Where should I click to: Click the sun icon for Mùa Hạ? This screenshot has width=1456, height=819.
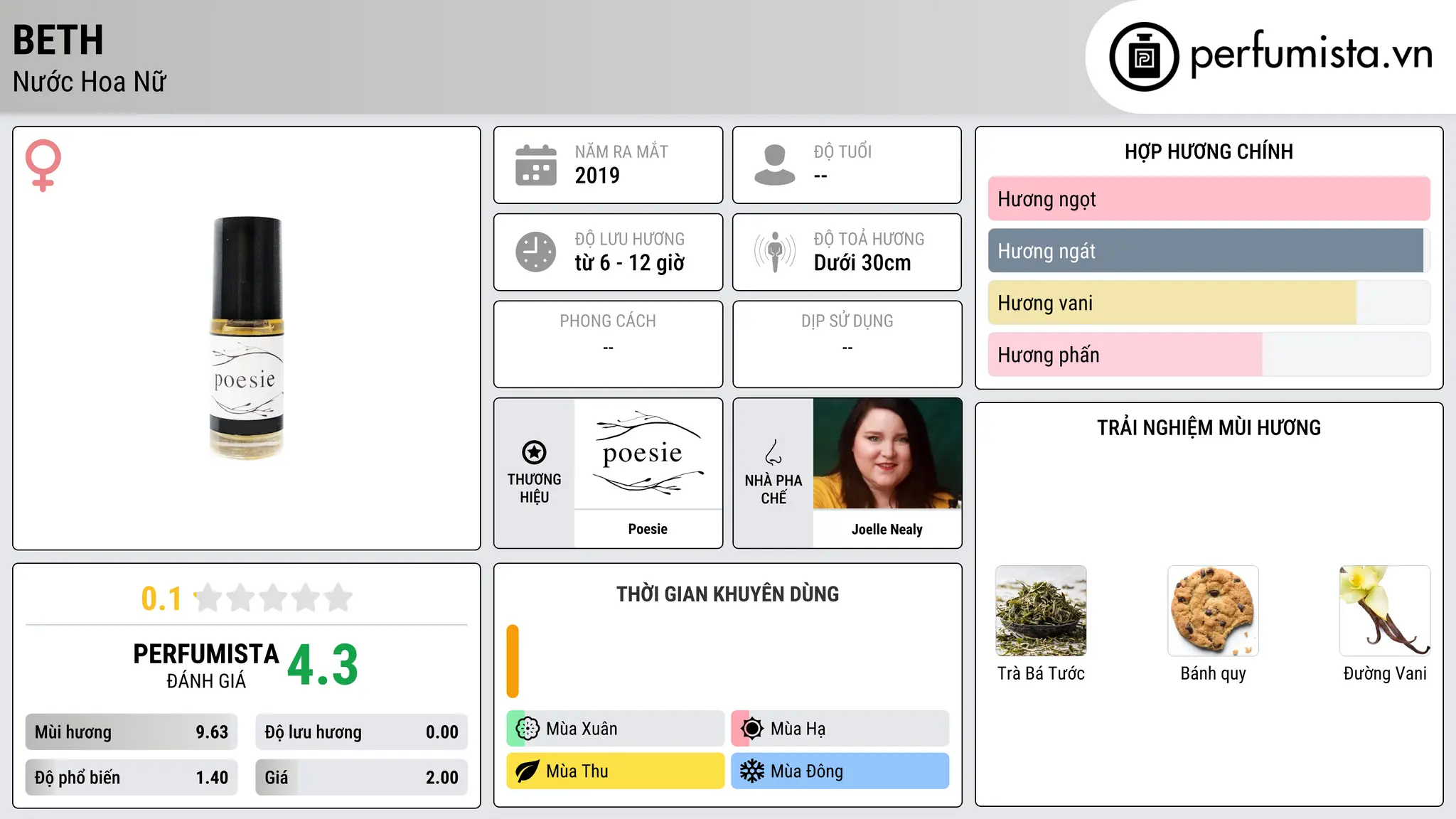click(752, 729)
